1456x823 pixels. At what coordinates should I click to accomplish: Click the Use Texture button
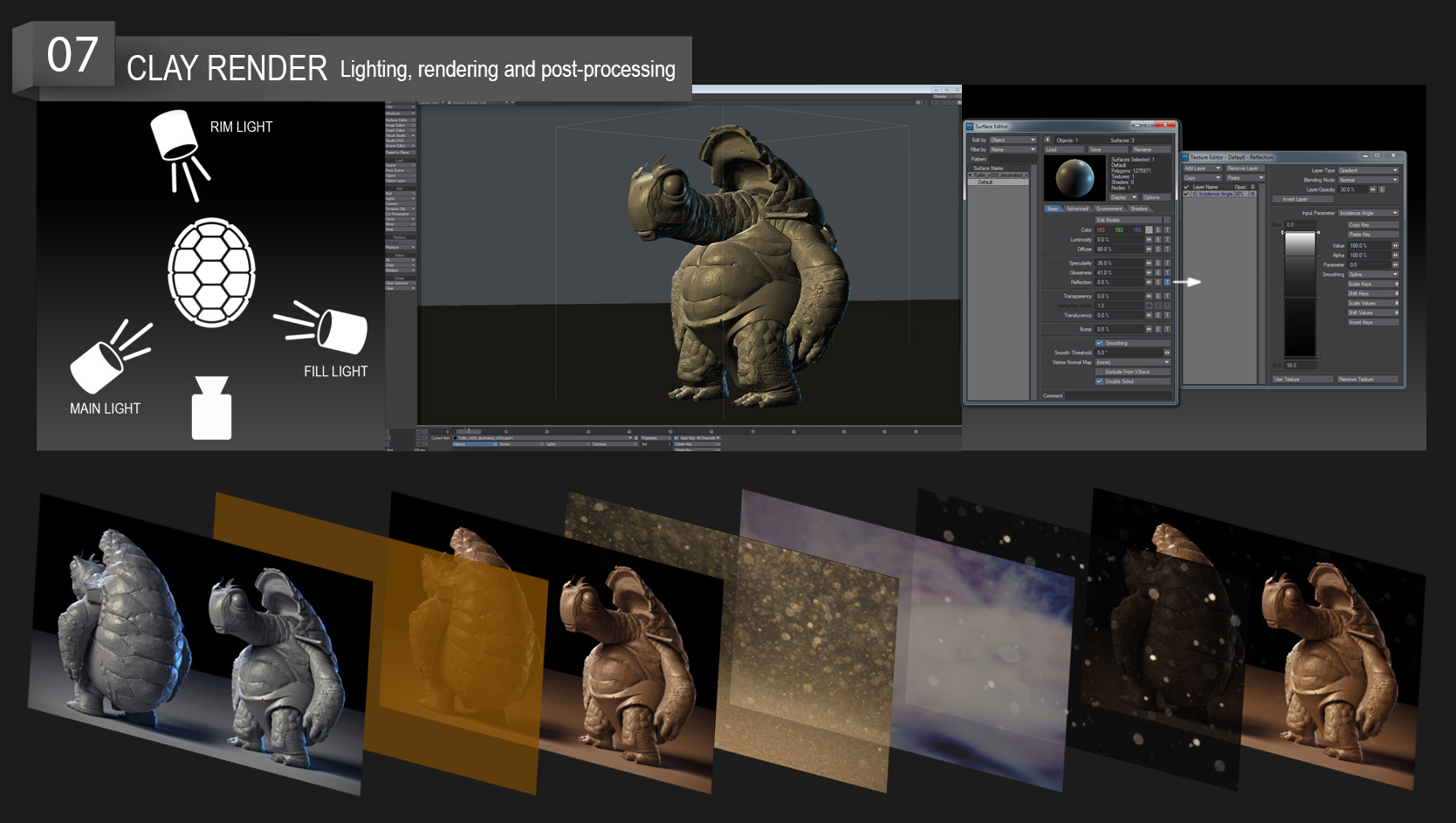tap(1303, 379)
